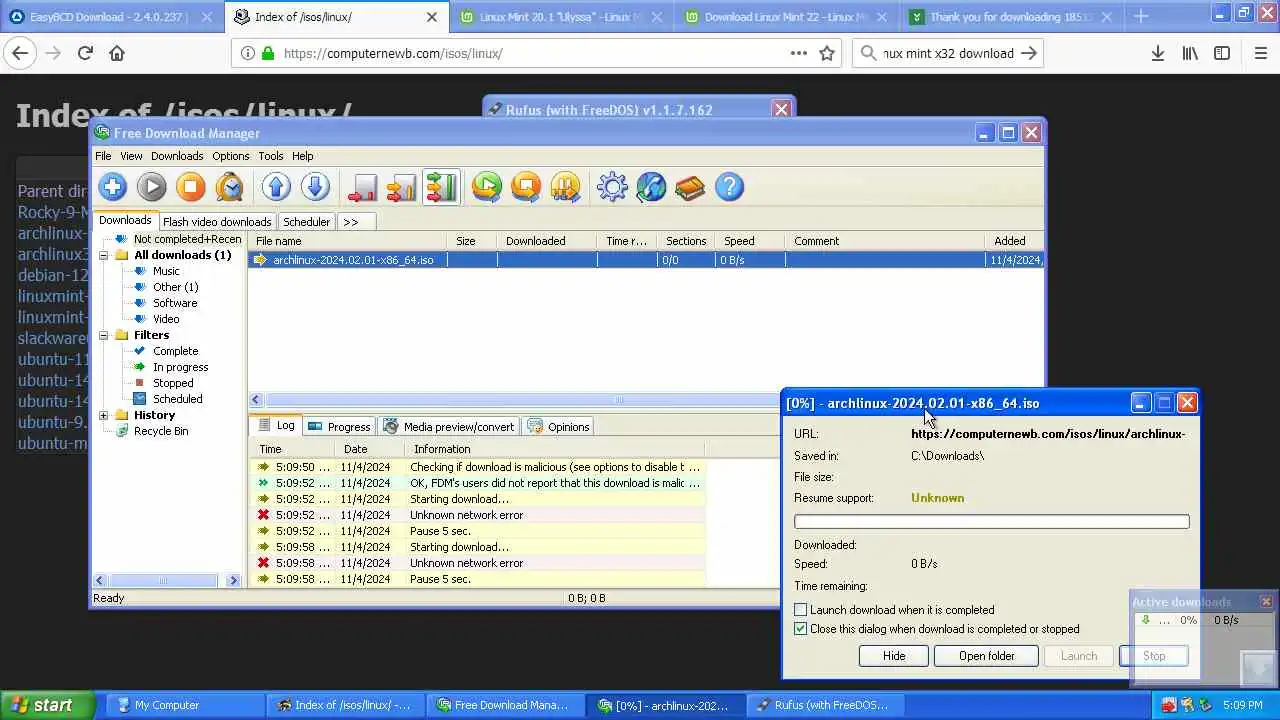Open the settings gear icon in FDM
1280x720 pixels.
(x=612, y=187)
